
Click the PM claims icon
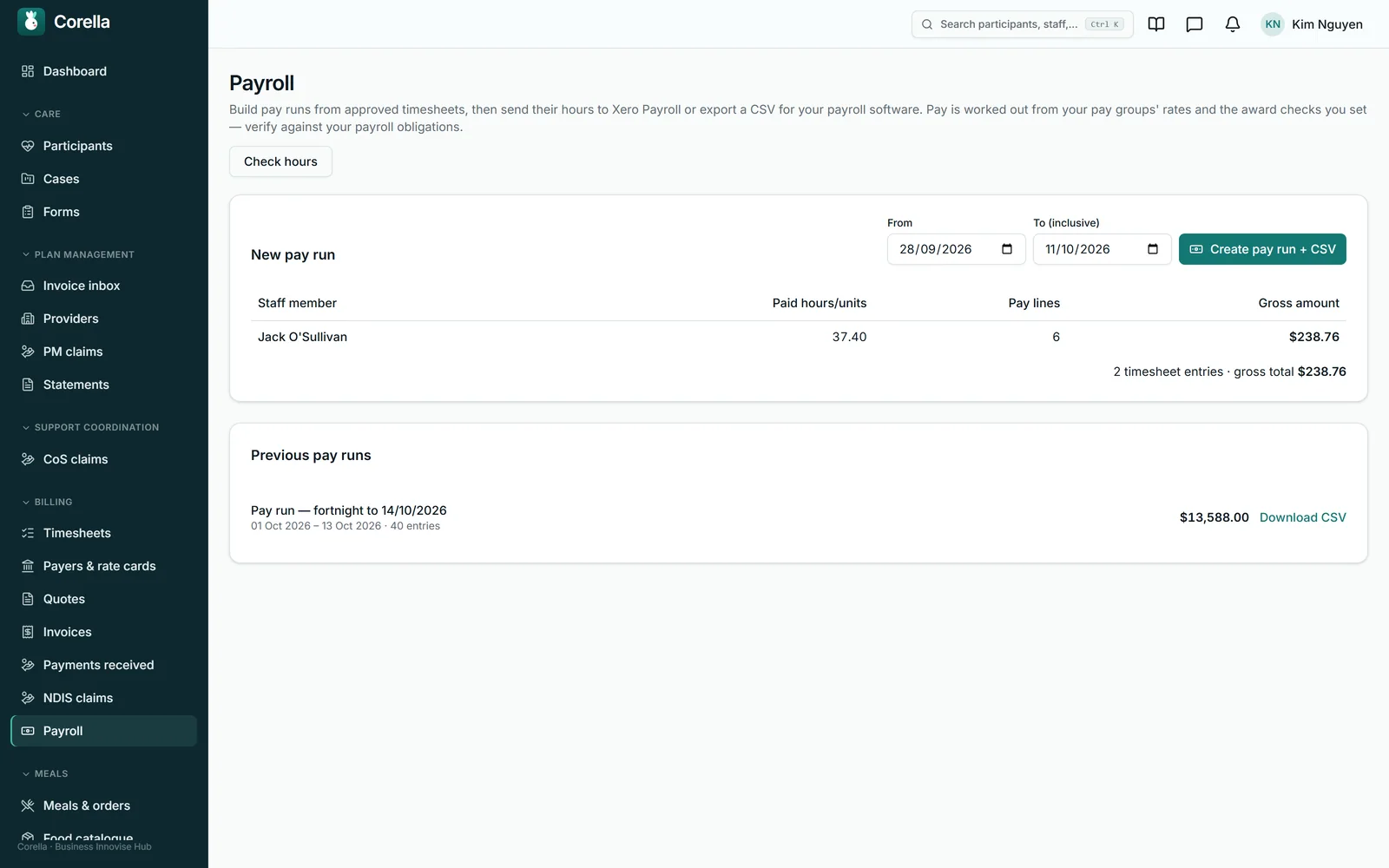[x=28, y=352]
